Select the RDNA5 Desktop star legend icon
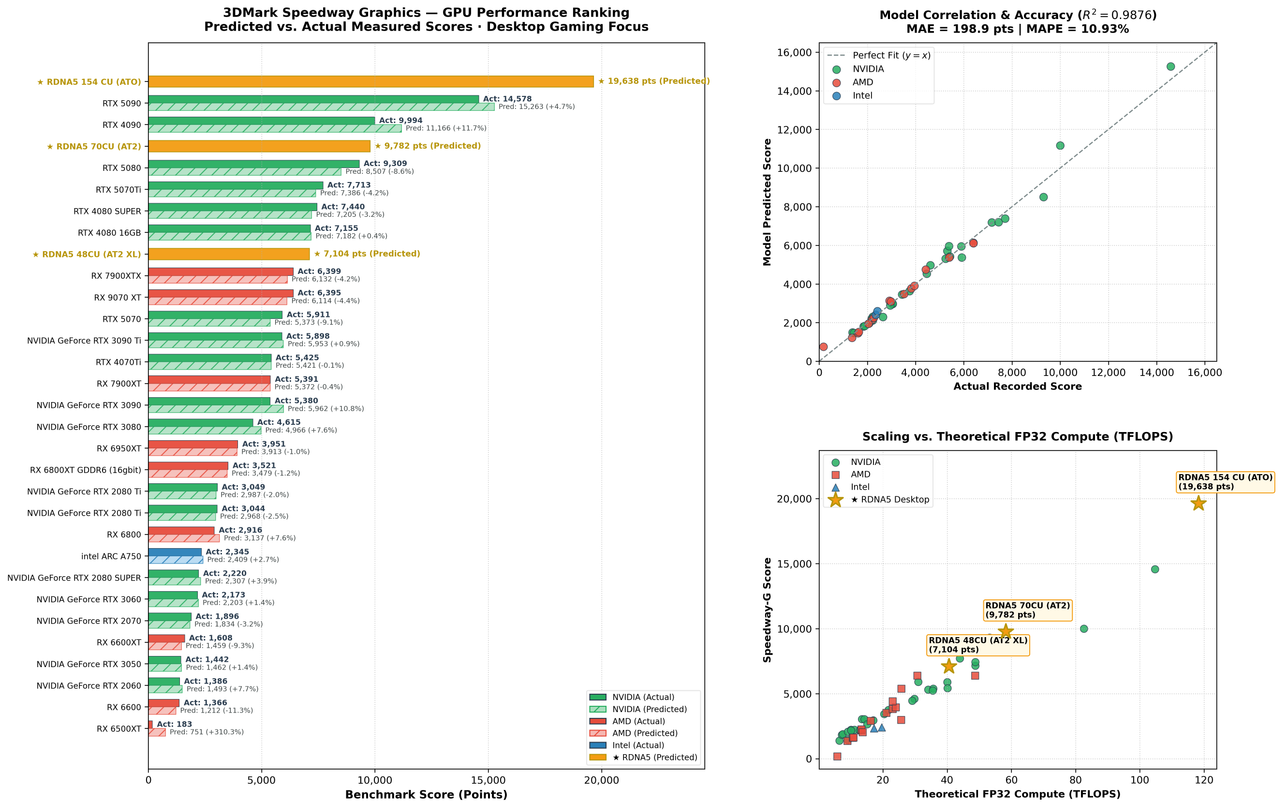 click(835, 499)
